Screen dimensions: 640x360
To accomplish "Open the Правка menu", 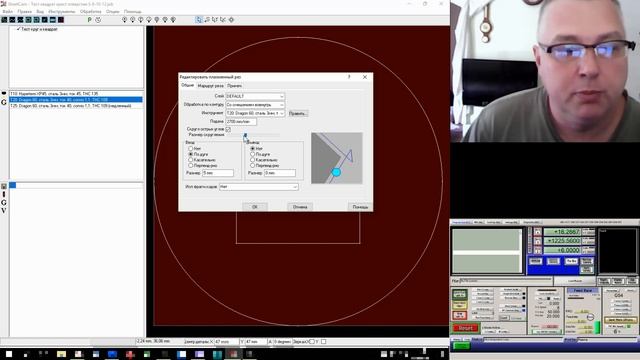I will [x=24, y=11].
